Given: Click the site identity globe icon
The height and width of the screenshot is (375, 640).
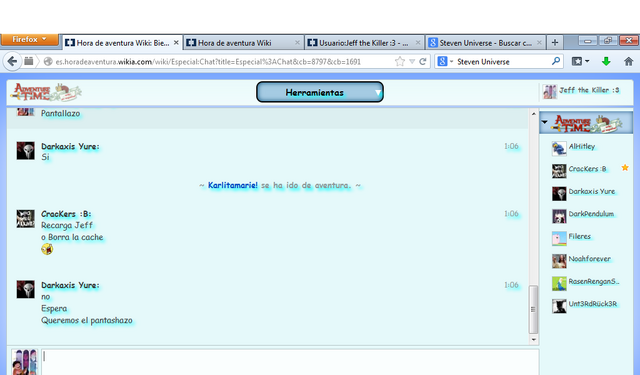Looking at the screenshot, I should (x=48, y=62).
